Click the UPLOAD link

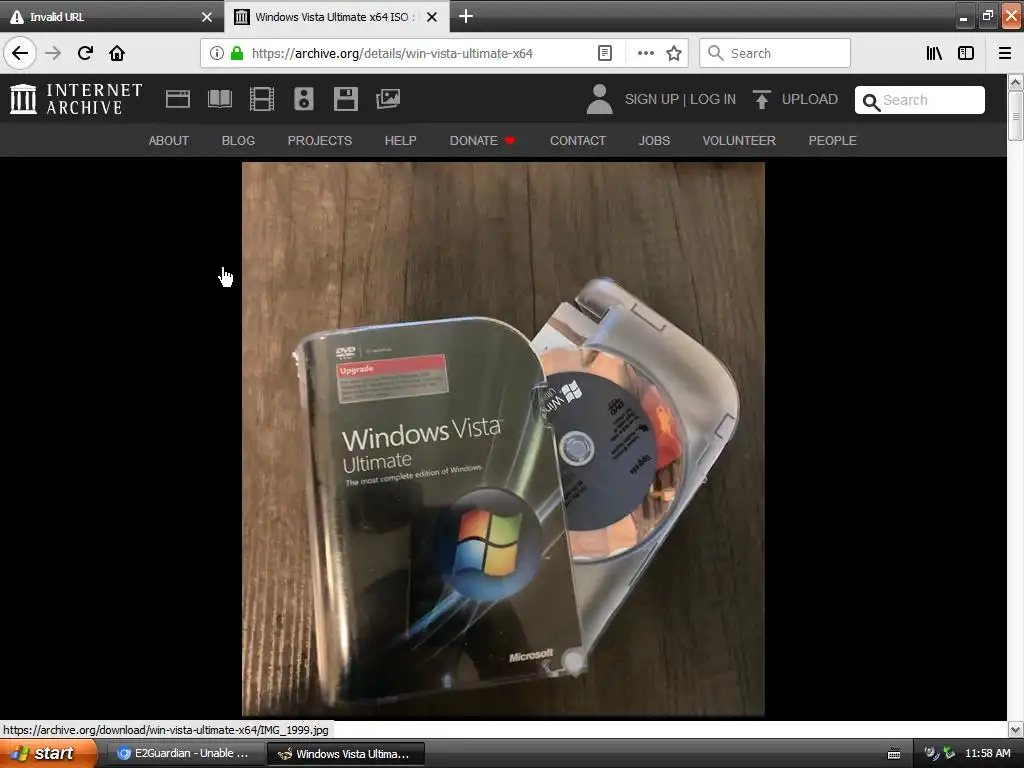click(810, 99)
